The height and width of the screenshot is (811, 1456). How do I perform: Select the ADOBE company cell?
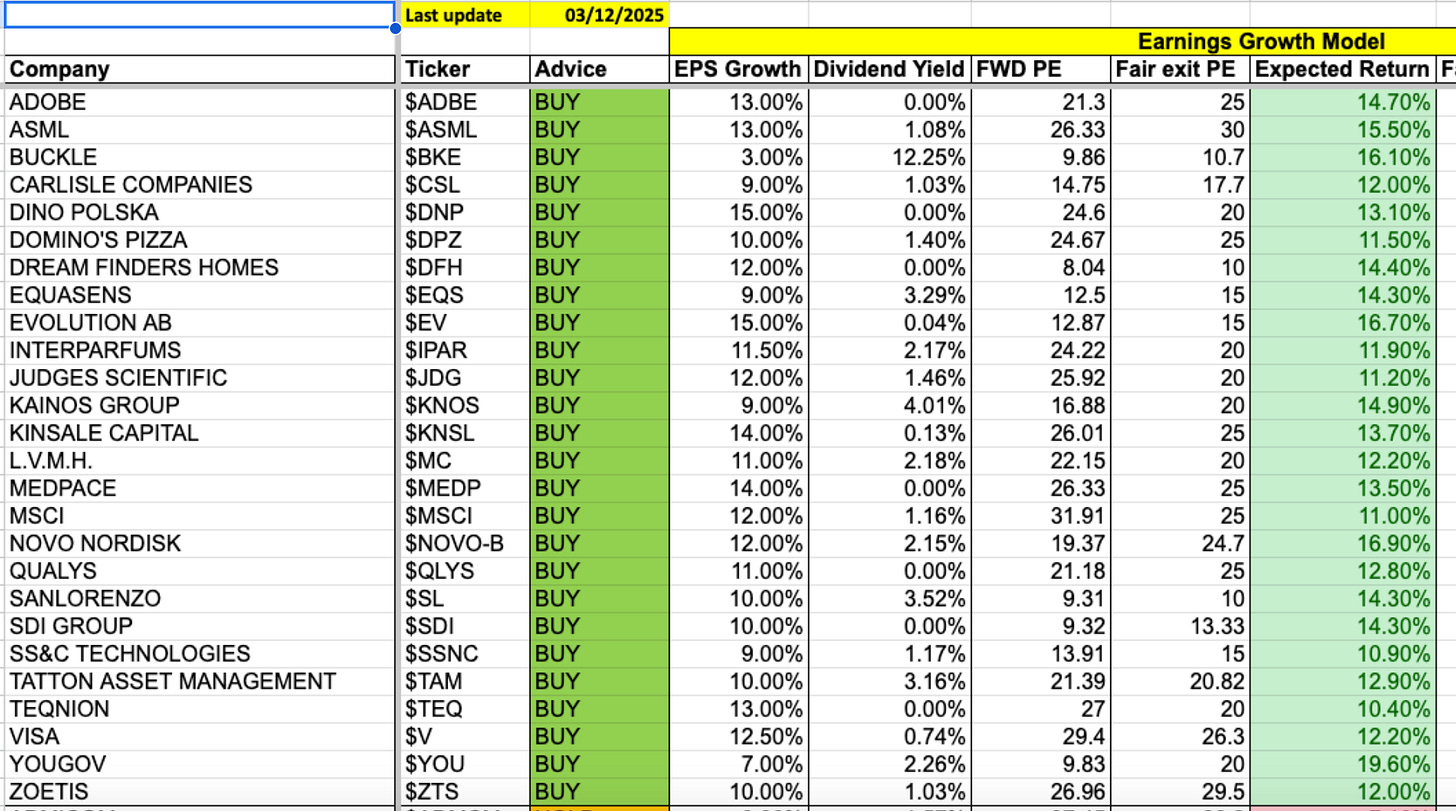pos(199,102)
